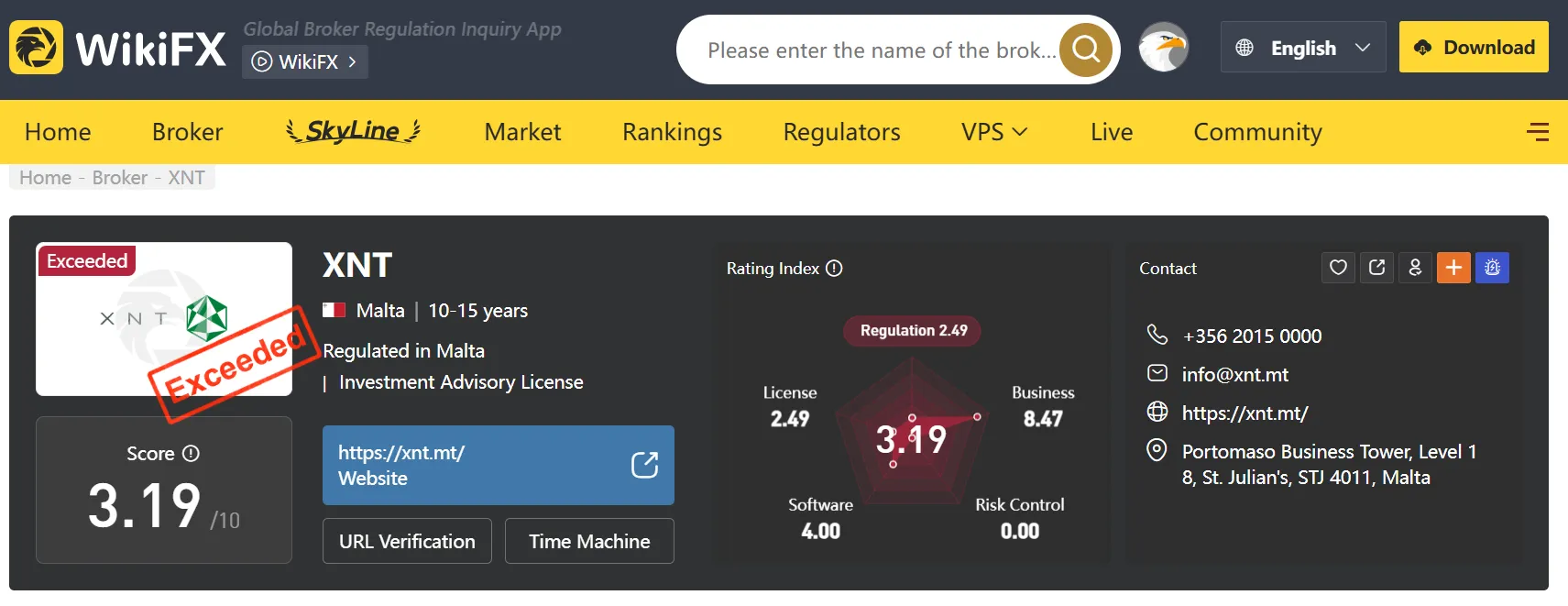Open the Regulators menu item
The height and width of the screenshot is (606, 1568).
(x=841, y=132)
